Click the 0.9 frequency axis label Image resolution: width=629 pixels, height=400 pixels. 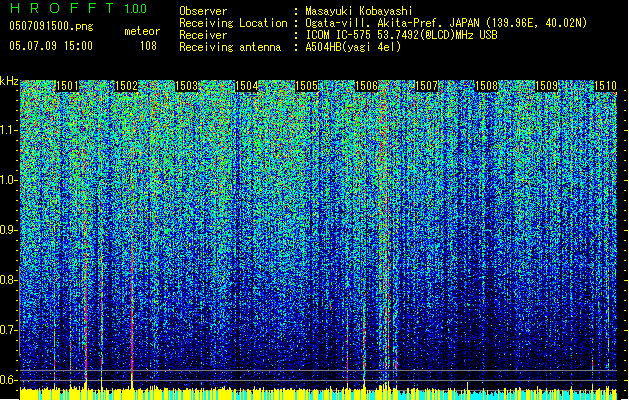tap(8, 230)
